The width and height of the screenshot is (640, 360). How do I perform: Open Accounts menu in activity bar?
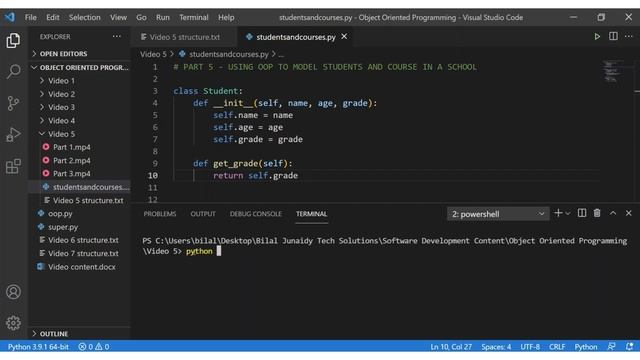(x=13, y=292)
